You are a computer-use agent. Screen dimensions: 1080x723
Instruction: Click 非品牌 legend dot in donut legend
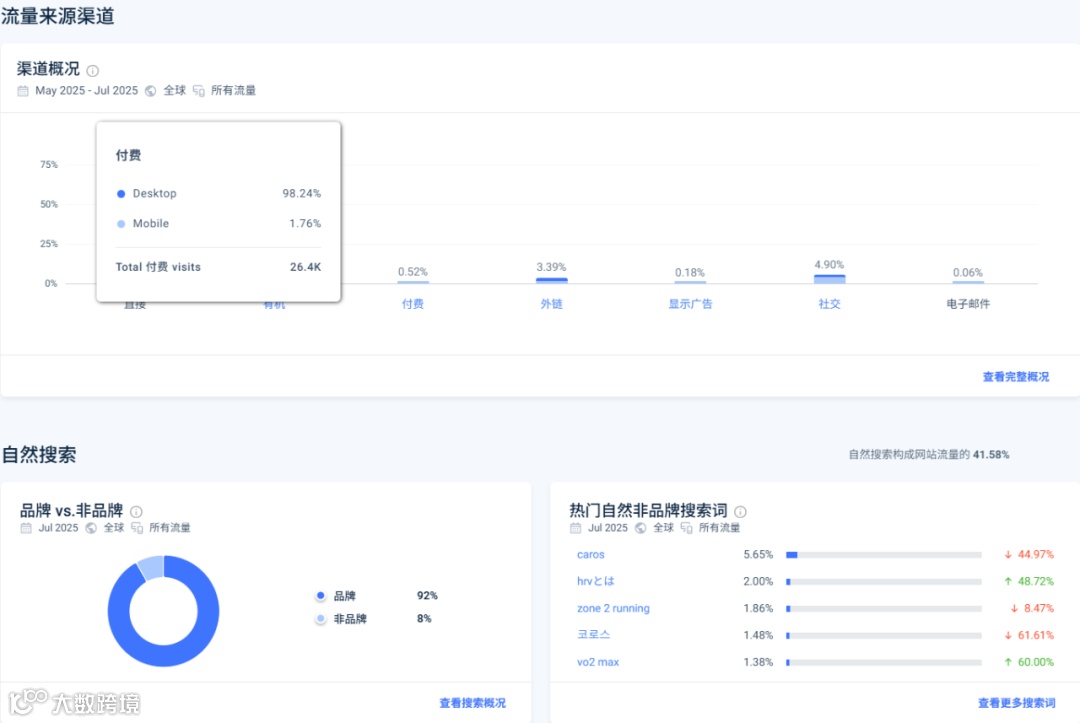coord(320,619)
